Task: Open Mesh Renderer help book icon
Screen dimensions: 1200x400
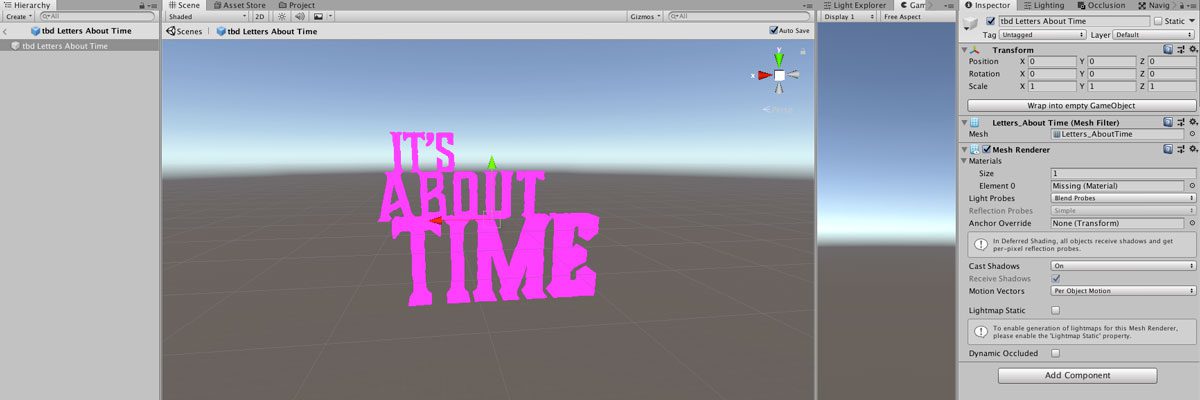Action: [1168, 149]
